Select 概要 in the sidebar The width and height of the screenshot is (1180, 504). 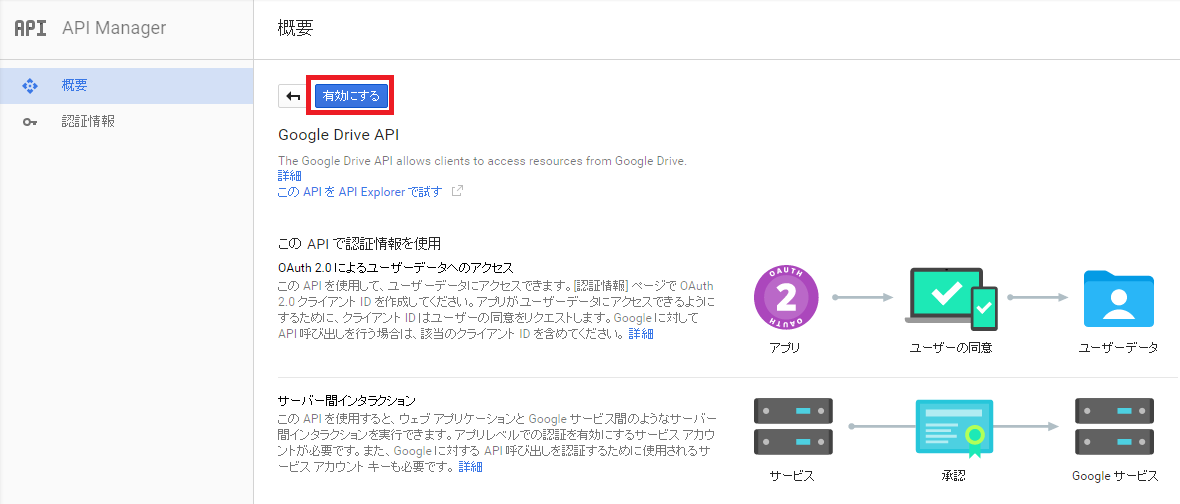tap(126, 86)
